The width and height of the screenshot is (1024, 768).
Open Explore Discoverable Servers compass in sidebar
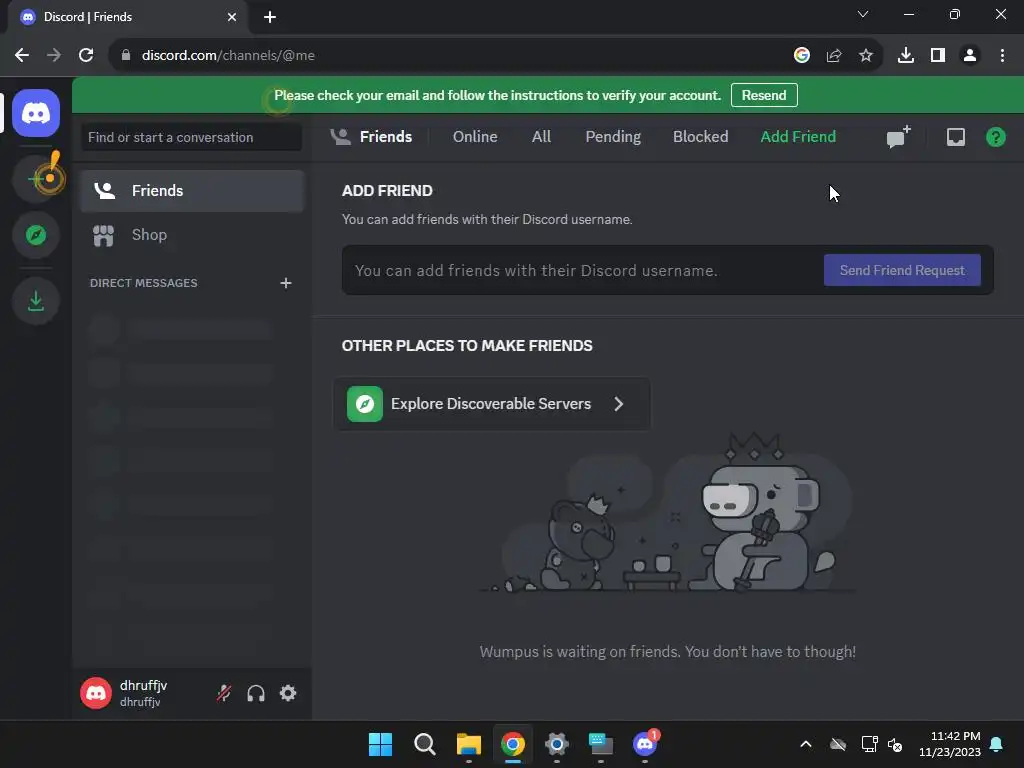click(x=36, y=234)
